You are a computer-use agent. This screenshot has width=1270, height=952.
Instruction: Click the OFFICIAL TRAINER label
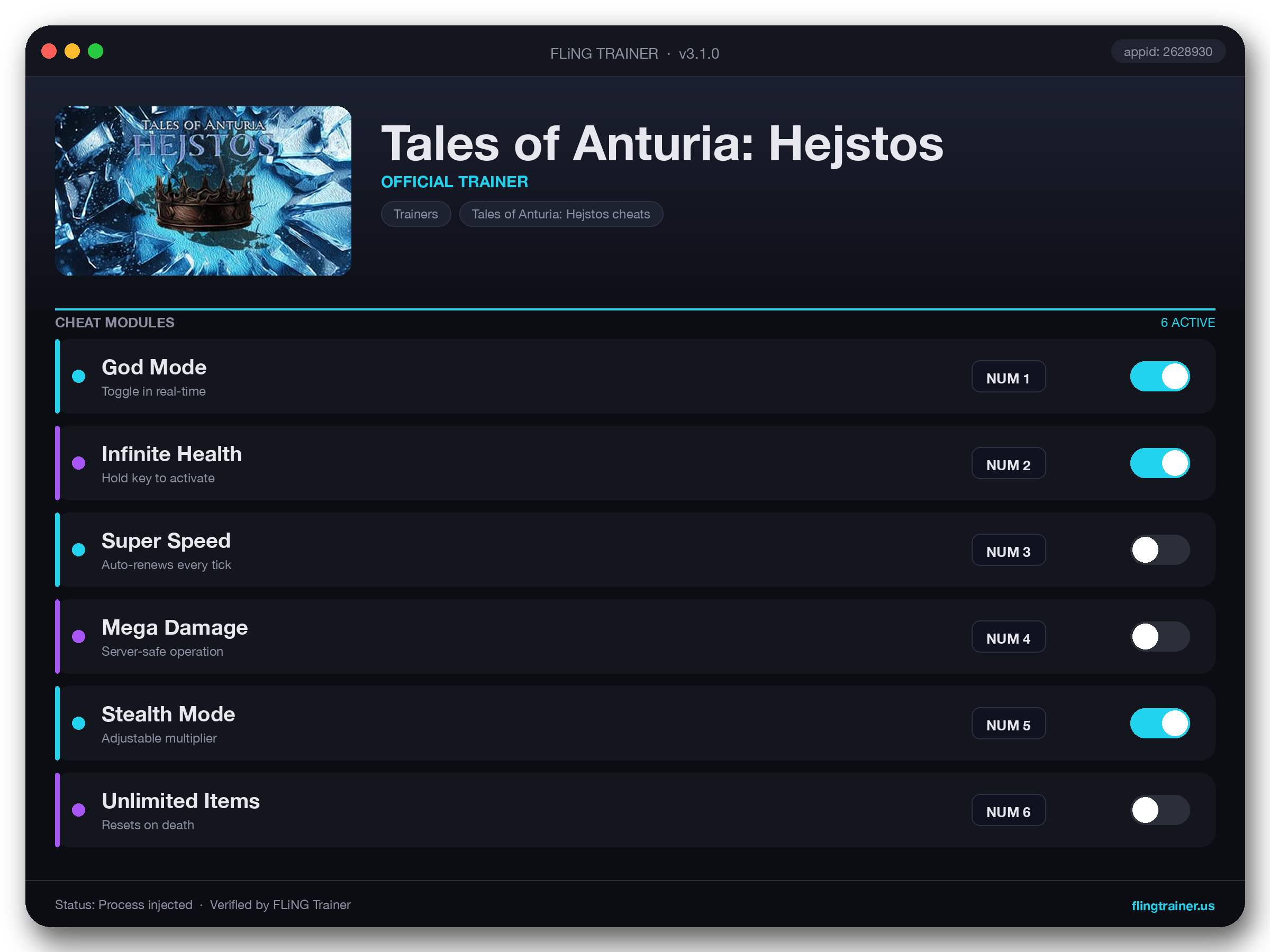click(455, 182)
